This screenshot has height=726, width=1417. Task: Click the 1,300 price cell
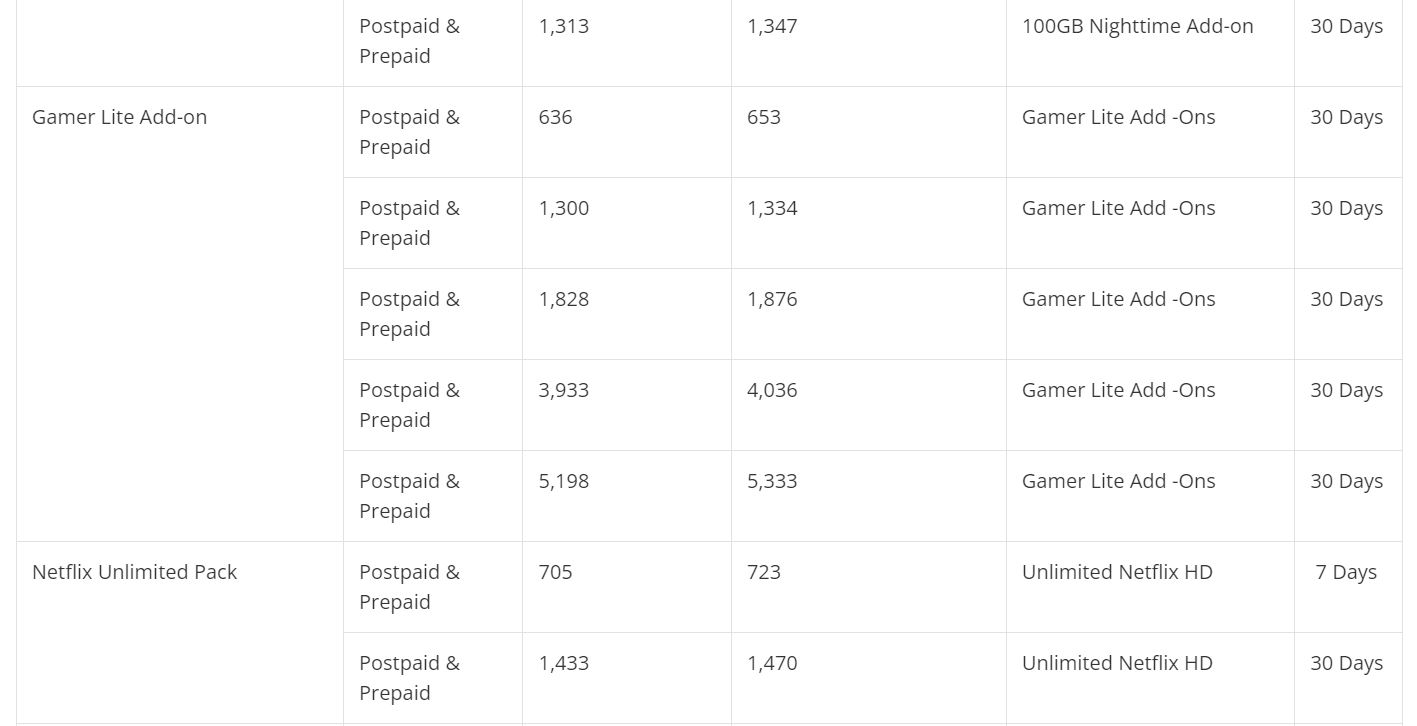click(564, 208)
